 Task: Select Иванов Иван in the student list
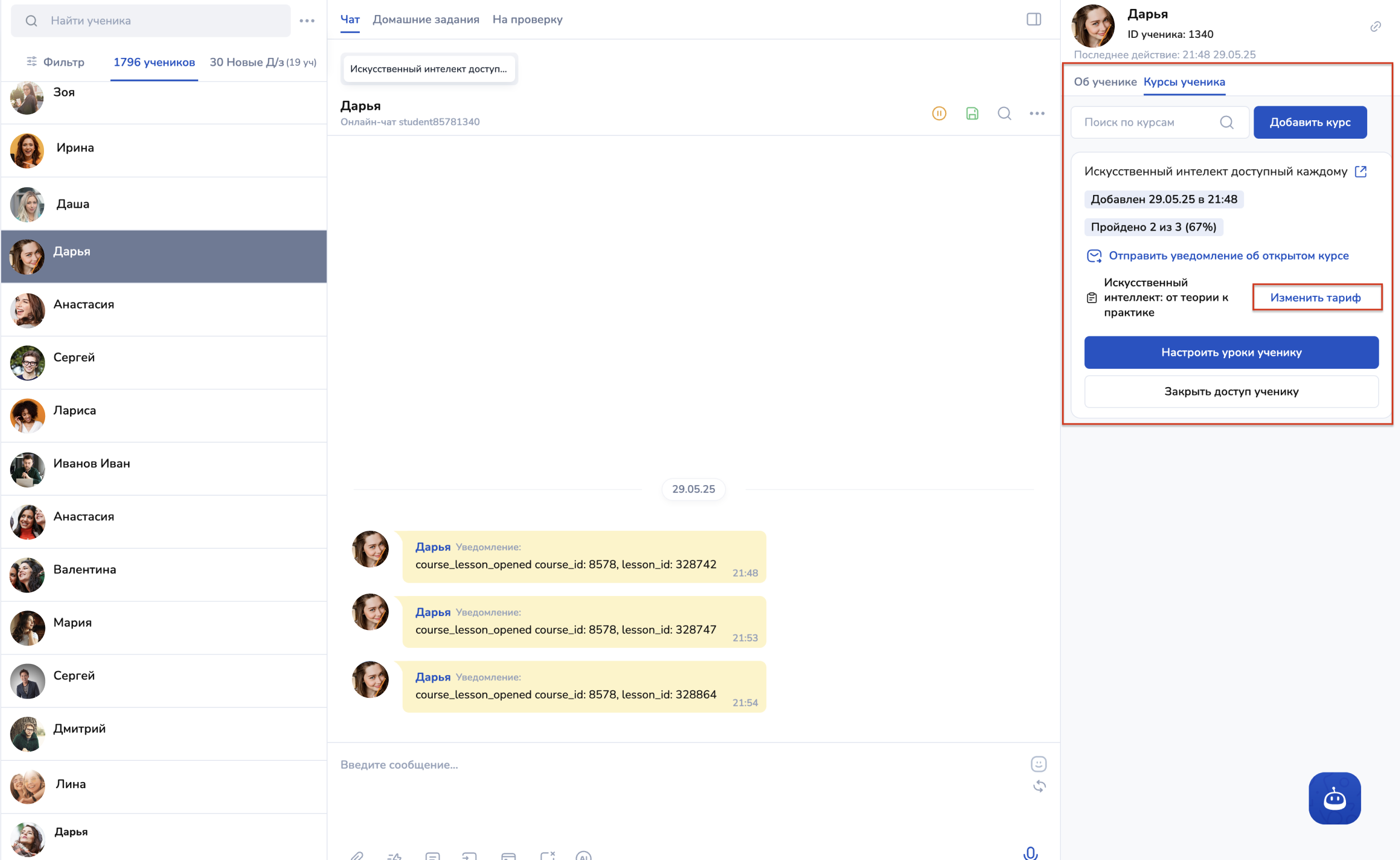91,463
